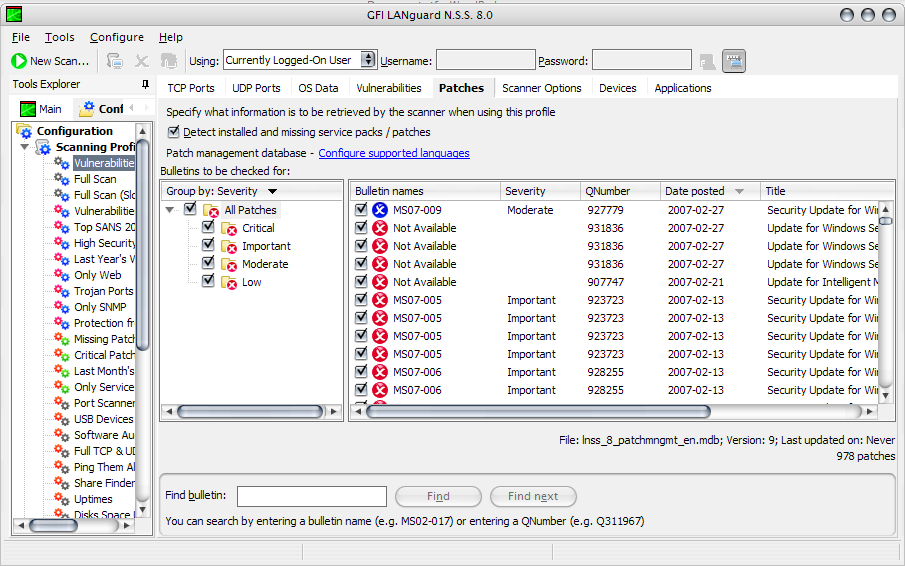
Task: Click the Find next button
Action: click(533, 496)
